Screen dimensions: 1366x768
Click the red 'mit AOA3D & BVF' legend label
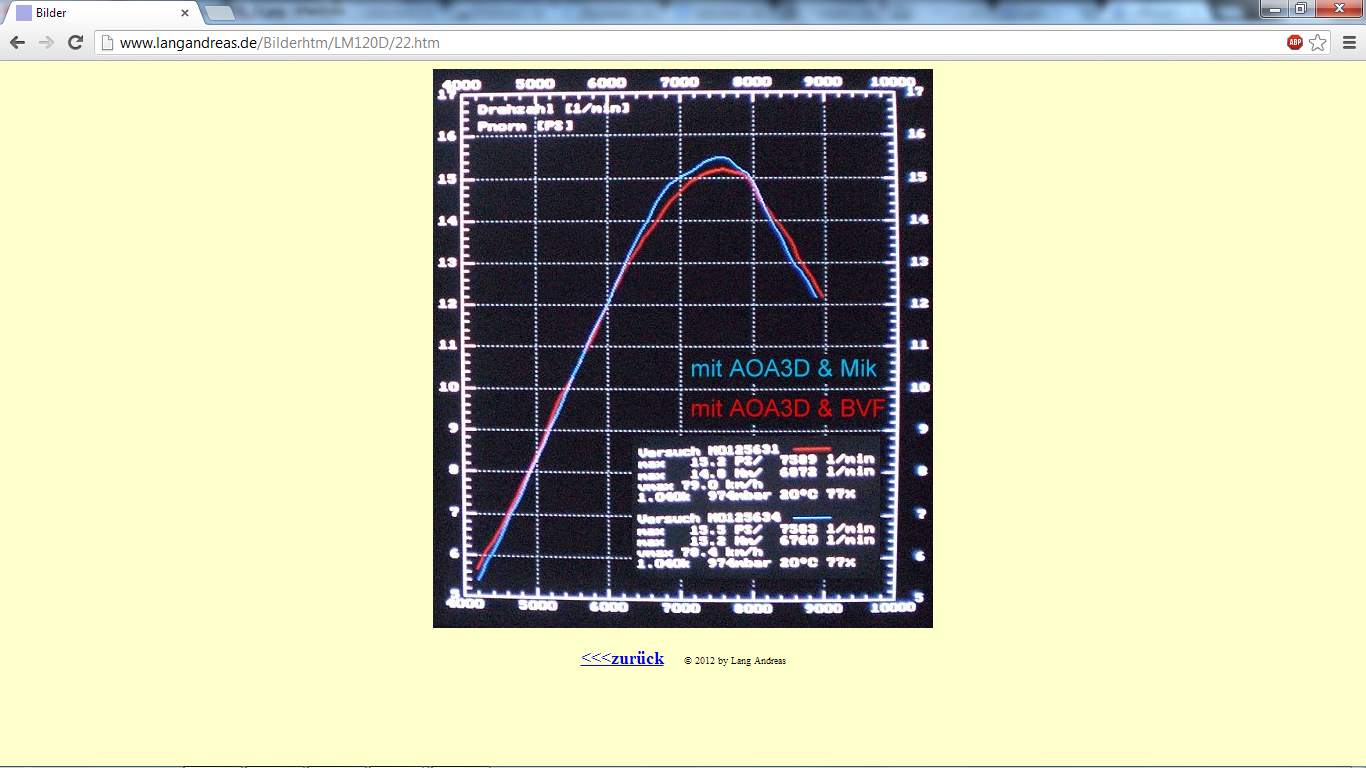[787, 408]
